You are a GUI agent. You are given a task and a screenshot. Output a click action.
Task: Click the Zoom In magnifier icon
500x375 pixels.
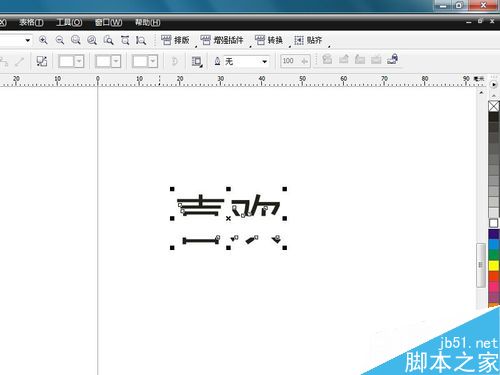[x=43, y=40]
